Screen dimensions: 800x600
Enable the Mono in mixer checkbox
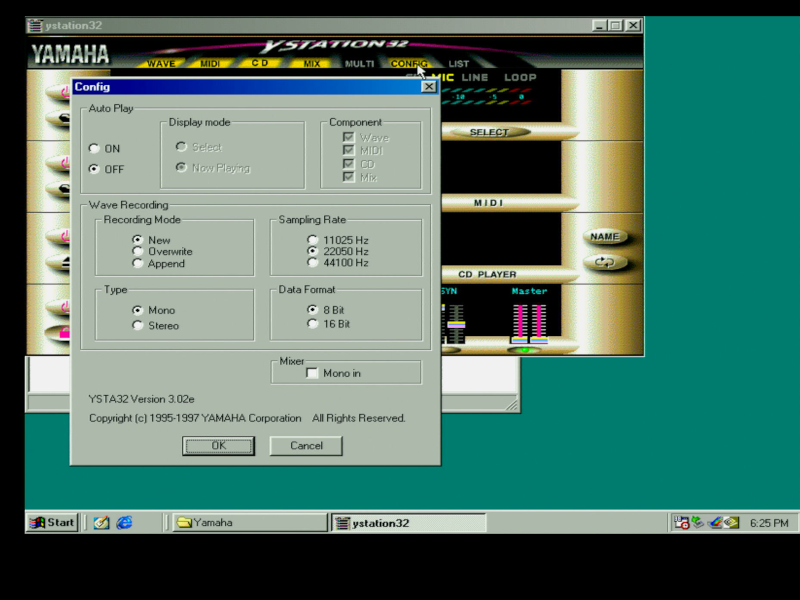click(311, 373)
